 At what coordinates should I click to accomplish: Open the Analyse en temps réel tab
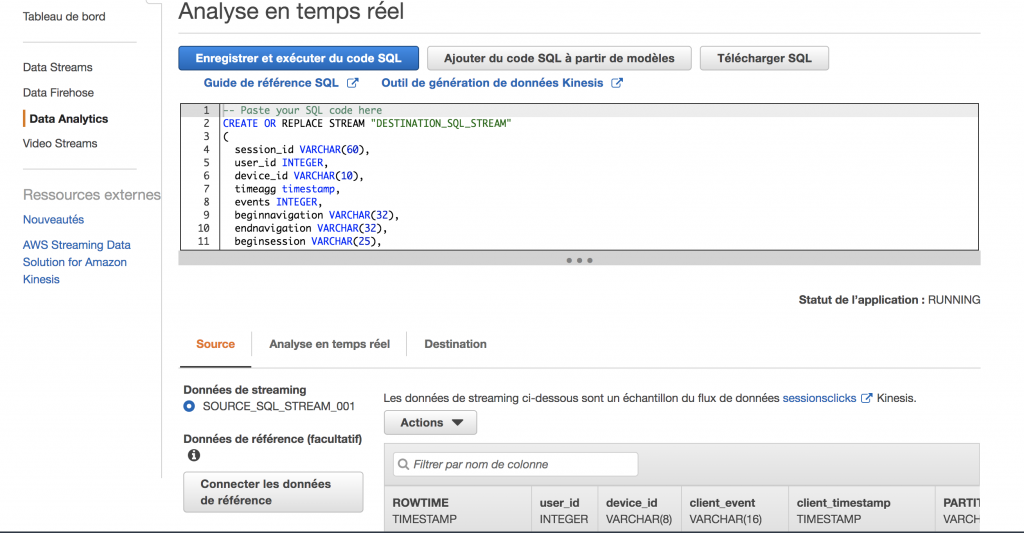point(329,344)
